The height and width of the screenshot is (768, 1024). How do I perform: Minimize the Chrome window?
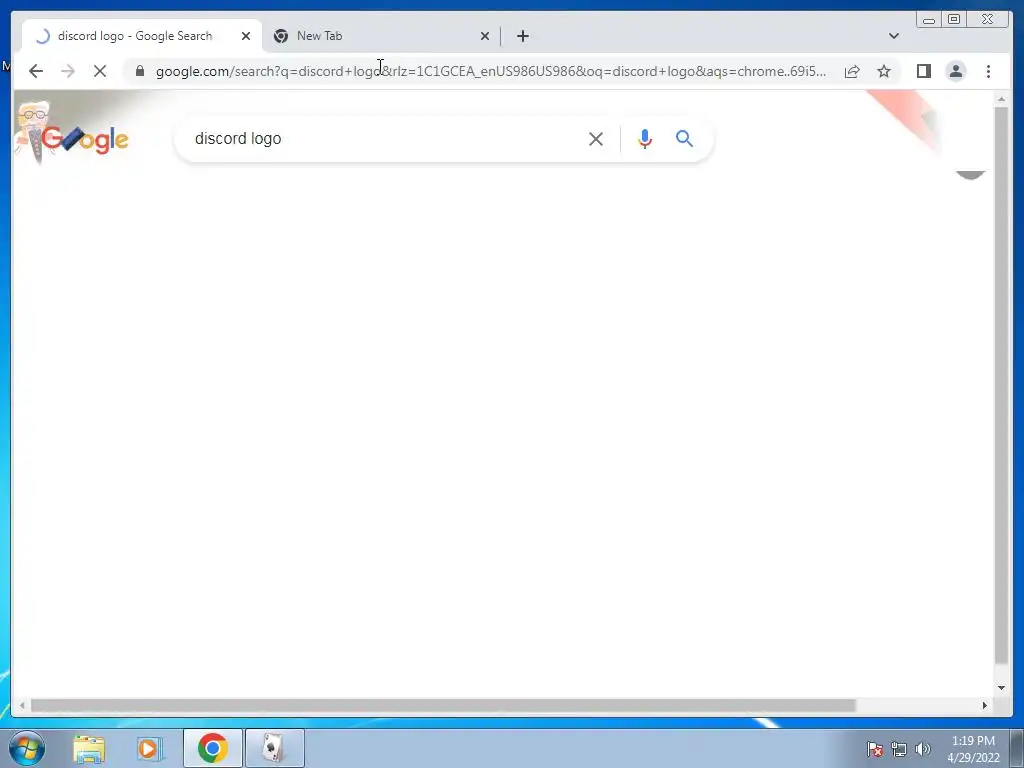point(929,20)
